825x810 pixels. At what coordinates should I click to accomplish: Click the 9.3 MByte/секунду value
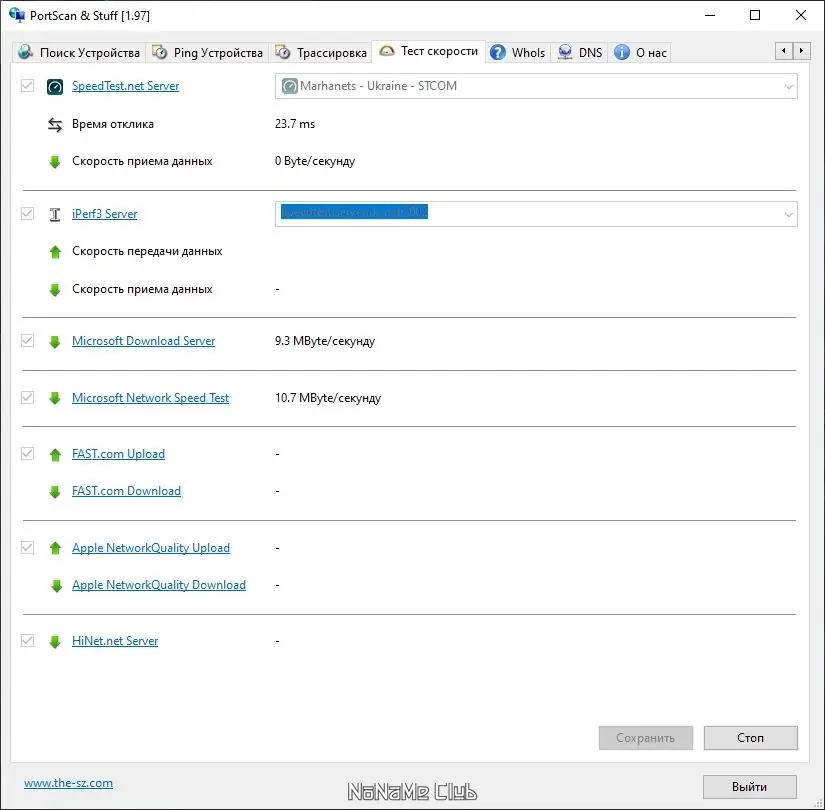325,341
